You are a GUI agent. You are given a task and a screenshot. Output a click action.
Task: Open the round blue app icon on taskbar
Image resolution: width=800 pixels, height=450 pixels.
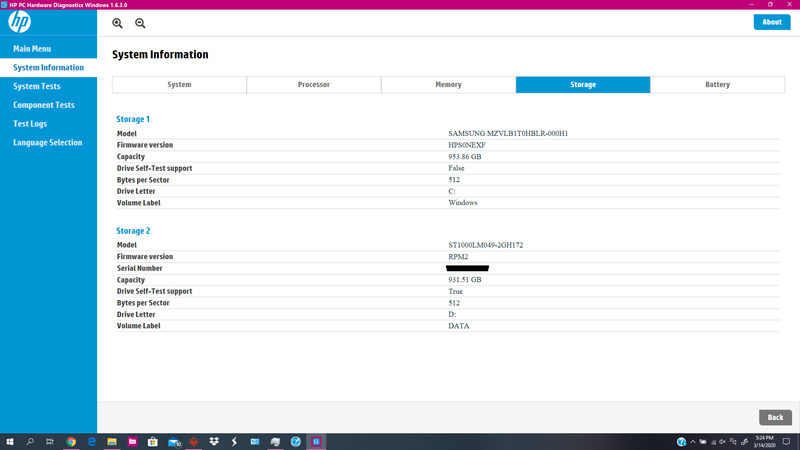295,442
